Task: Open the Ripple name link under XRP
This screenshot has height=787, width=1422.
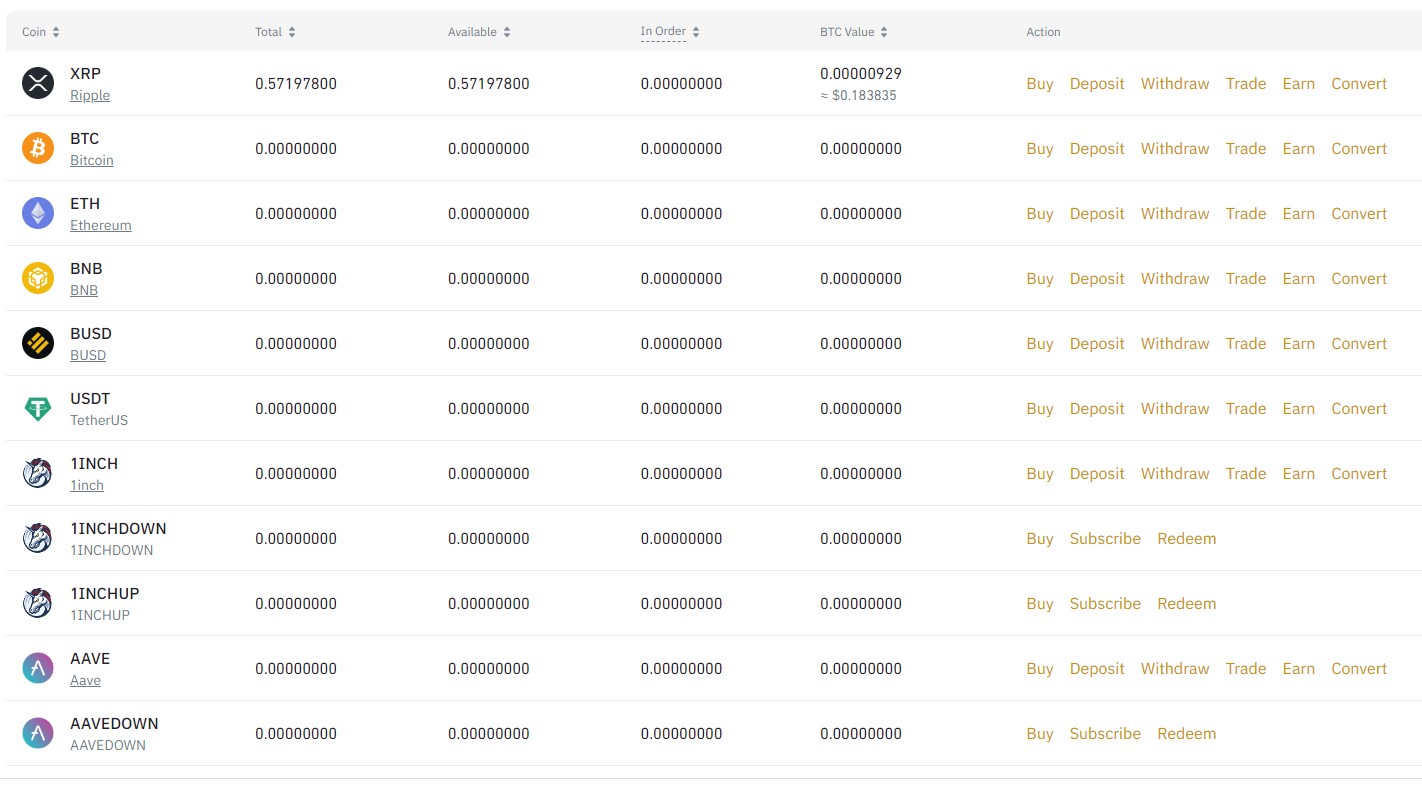Action: pos(90,96)
